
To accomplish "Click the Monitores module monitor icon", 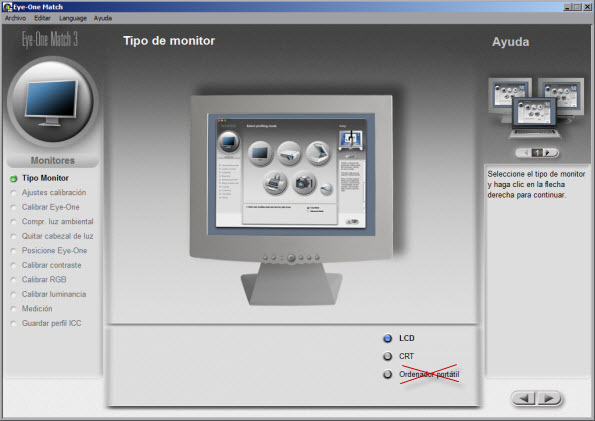I will pos(52,102).
